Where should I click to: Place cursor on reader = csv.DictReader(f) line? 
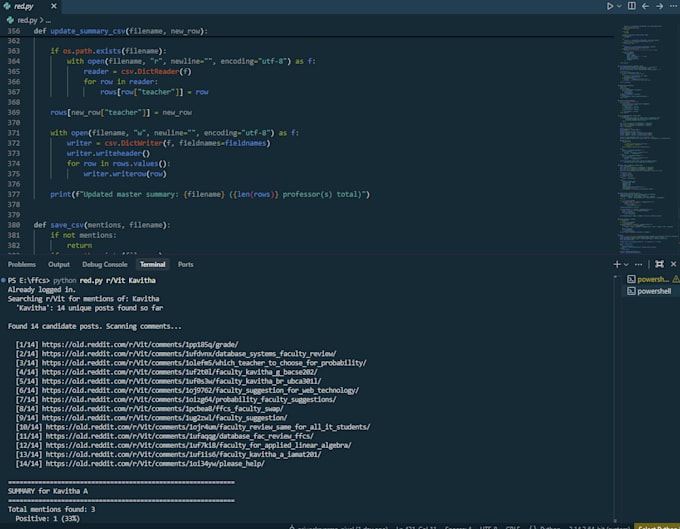point(137,72)
